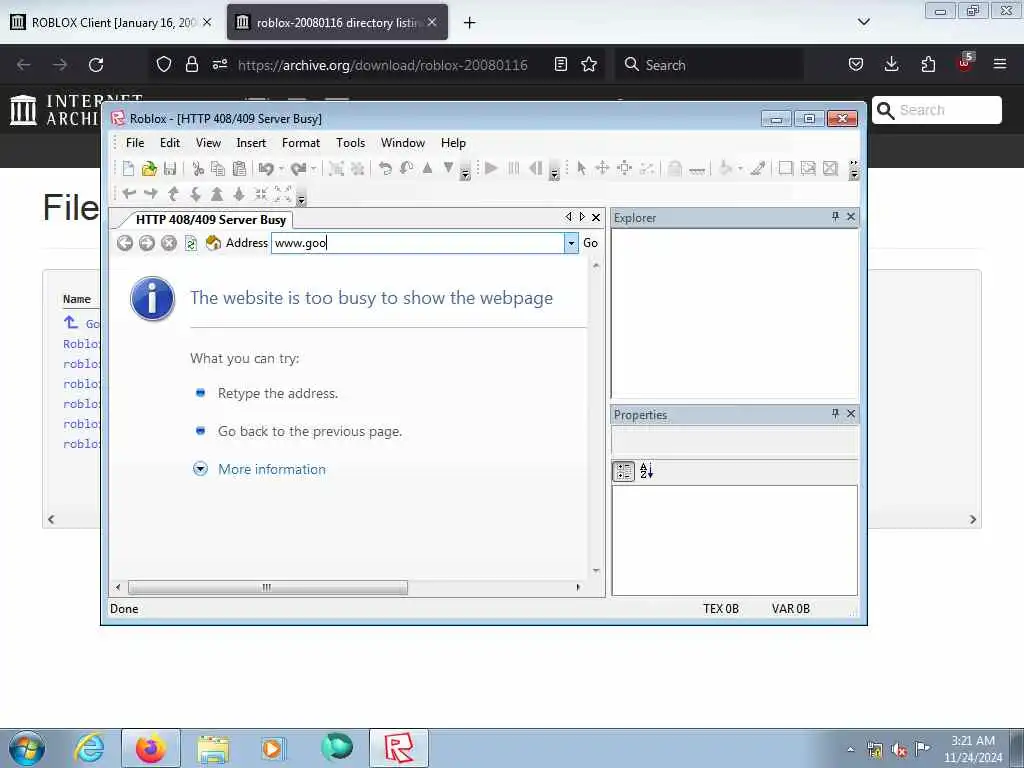Image resolution: width=1024 pixels, height=768 pixels.
Task: Open Internet Explorer from taskbar
Action: coord(89,748)
